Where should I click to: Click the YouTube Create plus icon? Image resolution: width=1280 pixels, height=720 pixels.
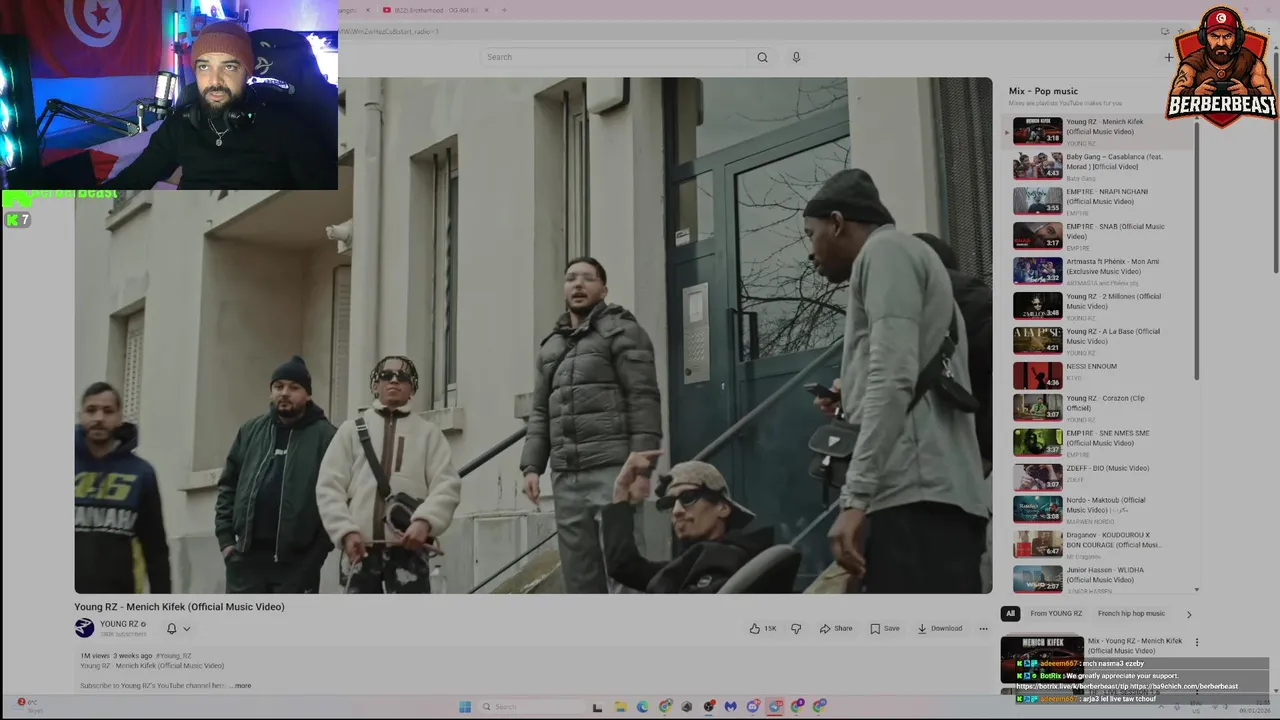pyautogui.click(x=1168, y=57)
